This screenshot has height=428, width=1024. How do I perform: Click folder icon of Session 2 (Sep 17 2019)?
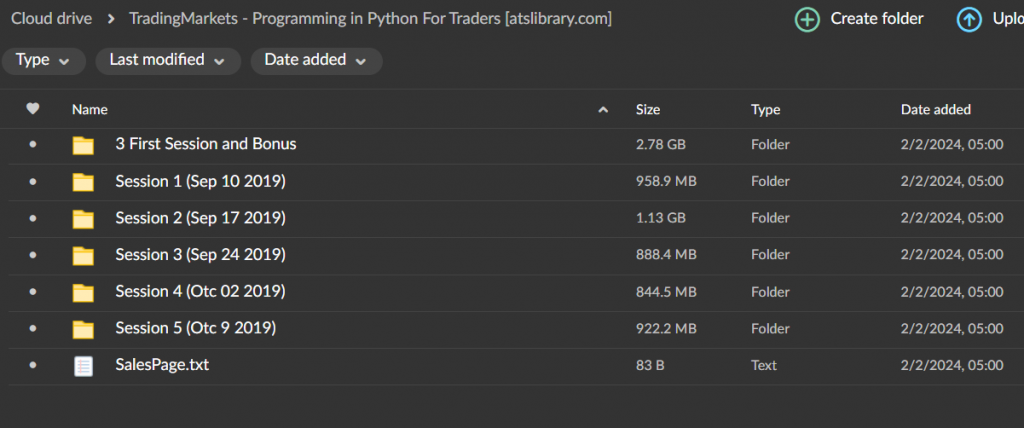click(83, 218)
